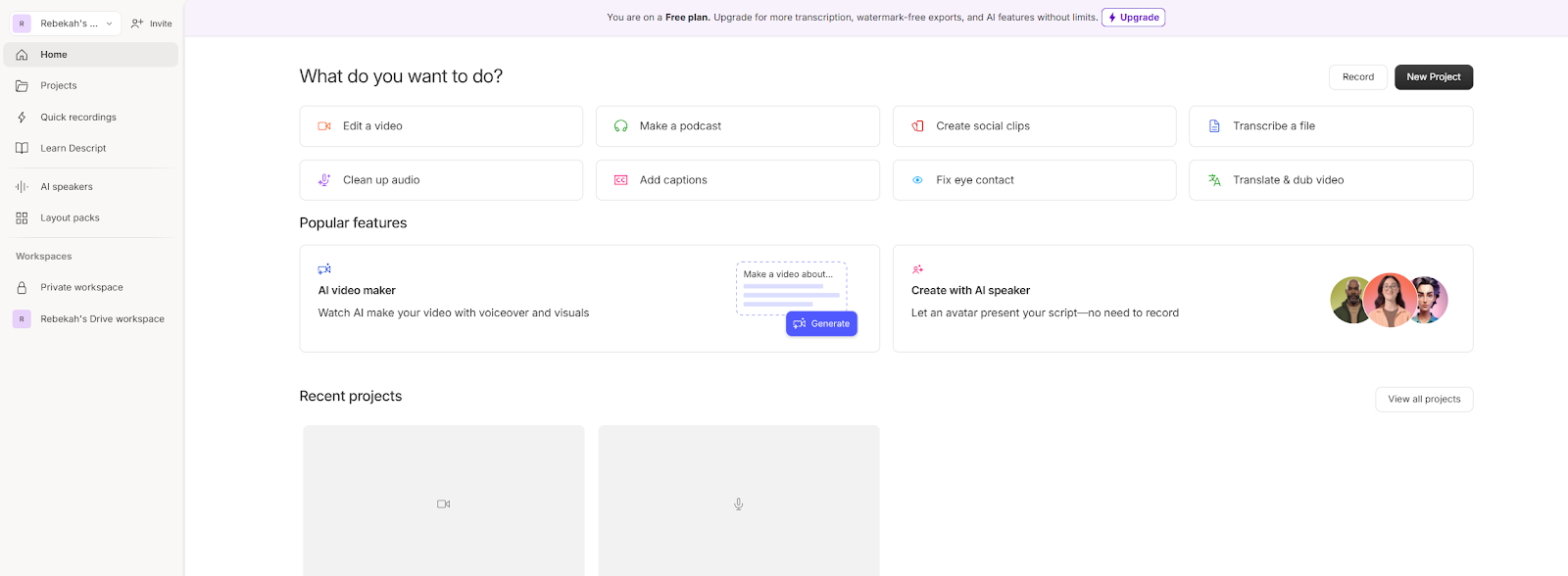Image resolution: width=1568 pixels, height=576 pixels.
Task: Click the Layout packs grid icon
Action: (x=22, y=218)
